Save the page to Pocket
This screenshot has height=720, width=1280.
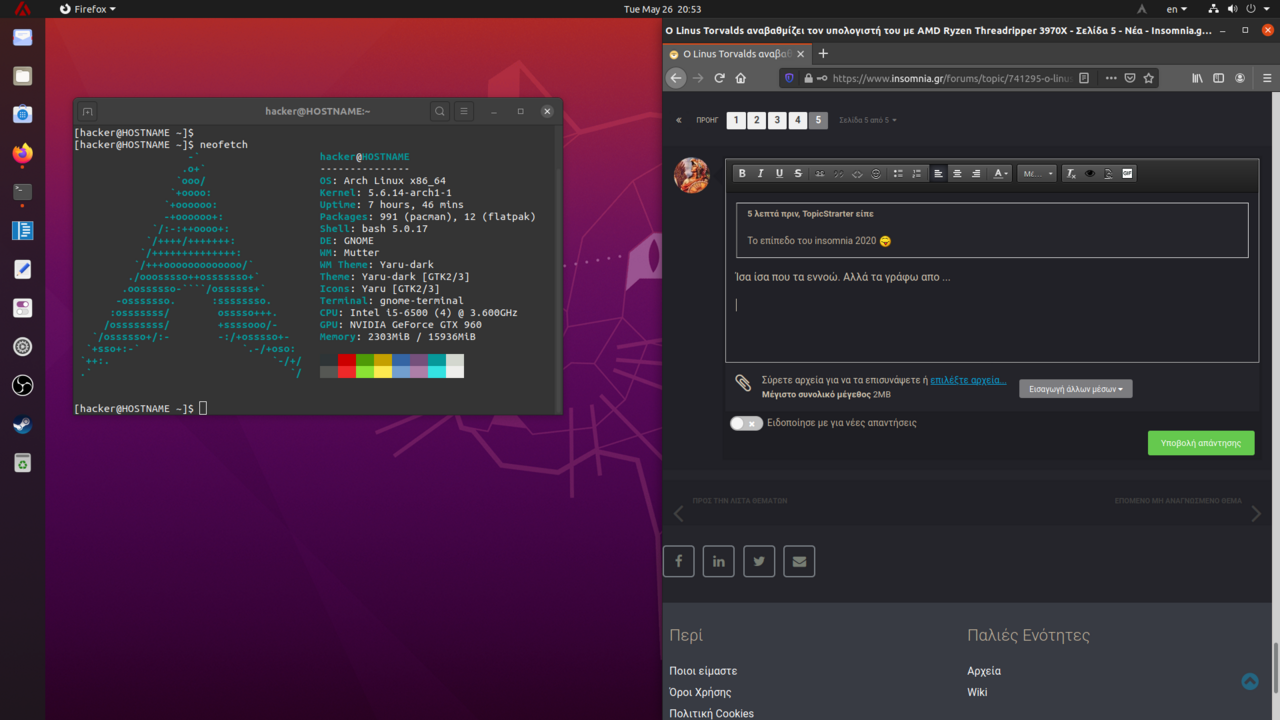coord(1130,78)
